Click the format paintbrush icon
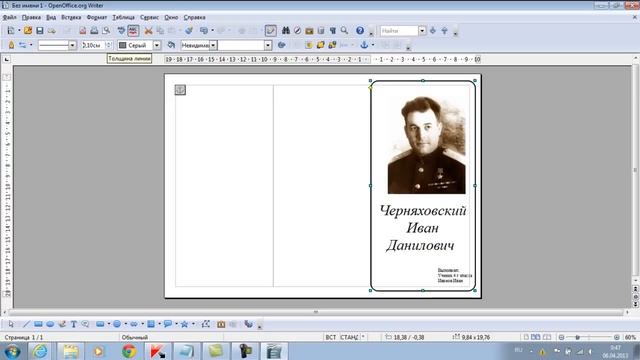Viewport: 640px width, 360px height. [x=189, y=31]
